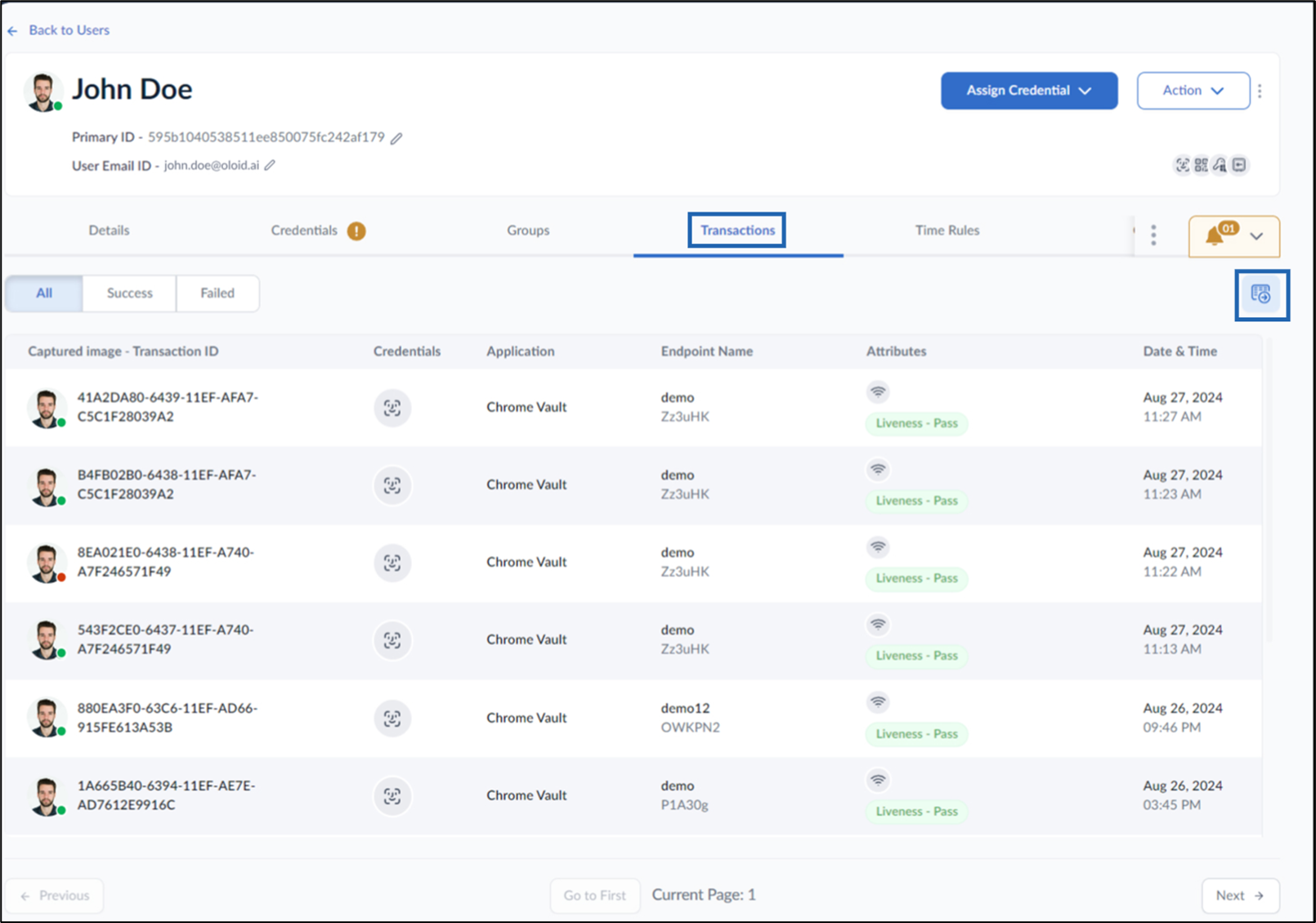Click the face credential icon under Action button

tap(1182, 165)
